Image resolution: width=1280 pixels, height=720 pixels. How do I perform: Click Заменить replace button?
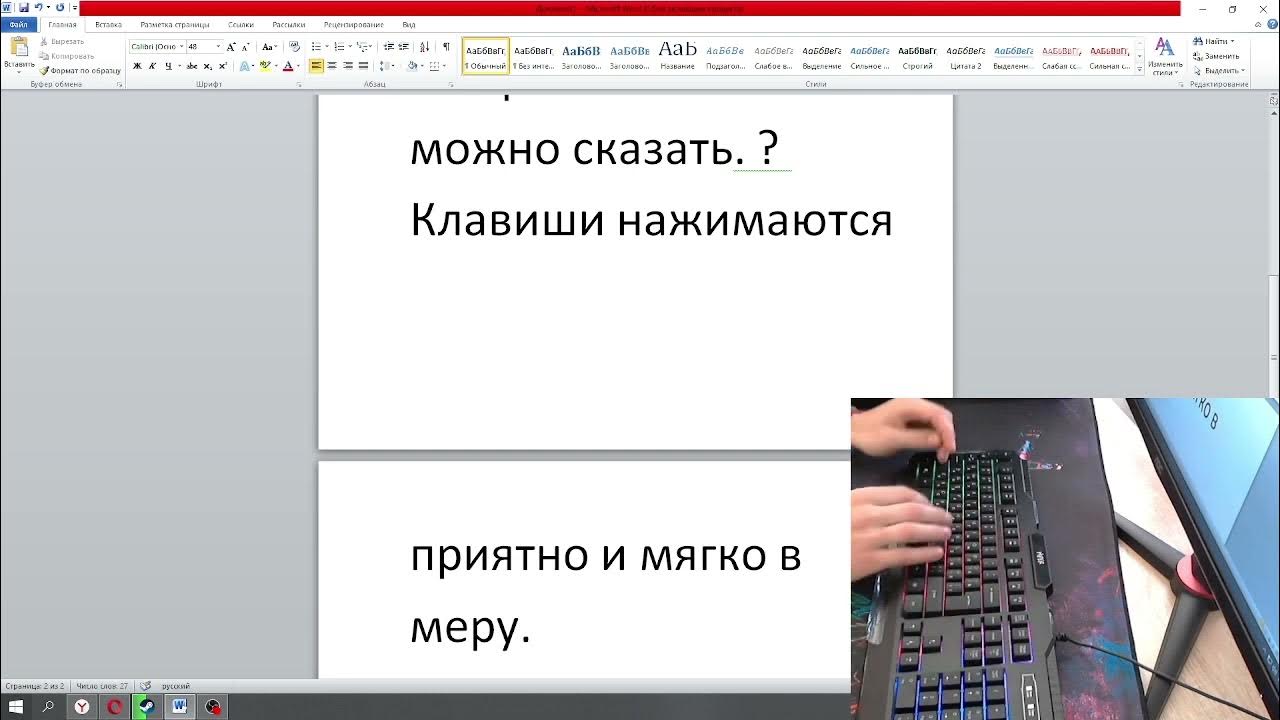pos(1216,56)
